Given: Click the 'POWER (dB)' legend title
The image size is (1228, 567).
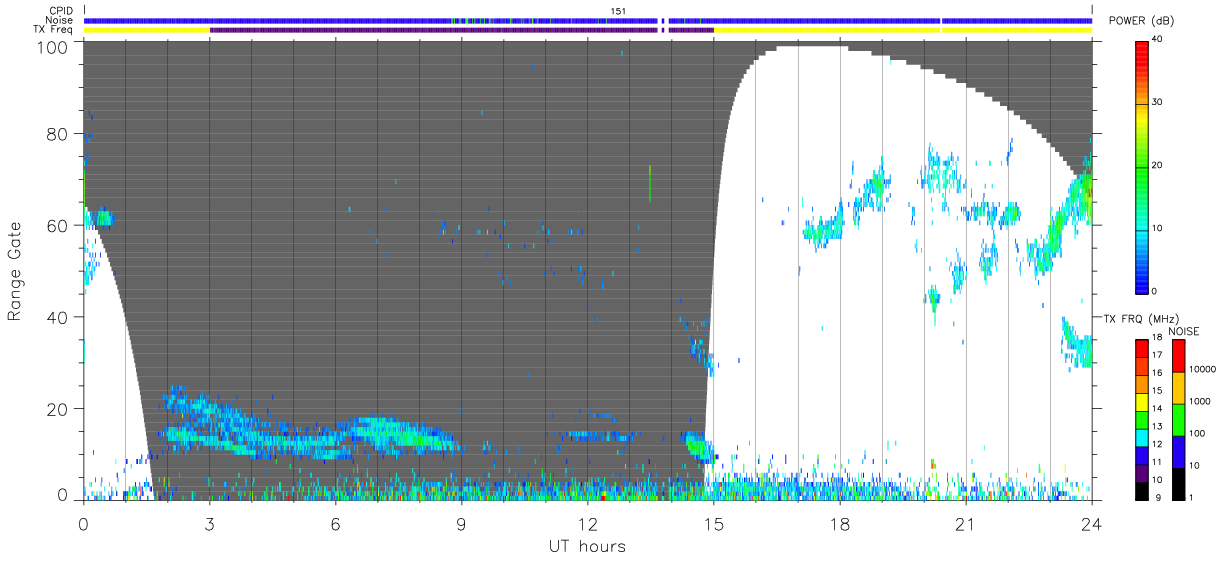Looking at the screenshot, I should point(1143,21).
